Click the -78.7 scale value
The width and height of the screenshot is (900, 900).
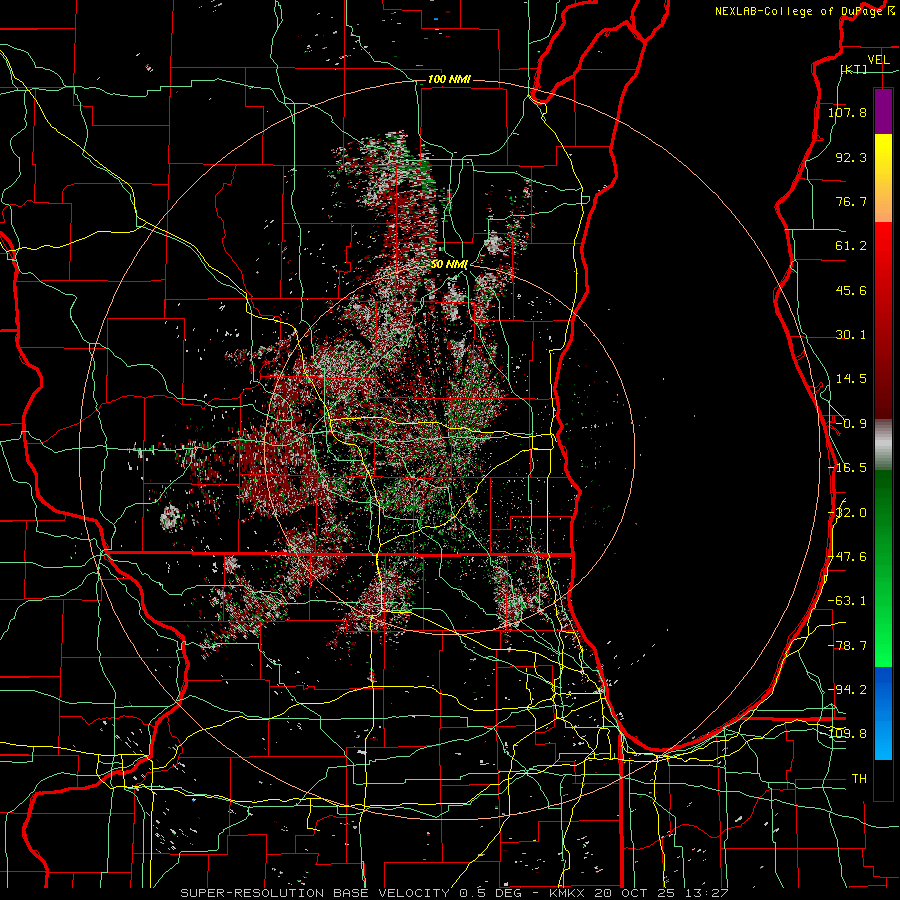click(x=847, y=646)
